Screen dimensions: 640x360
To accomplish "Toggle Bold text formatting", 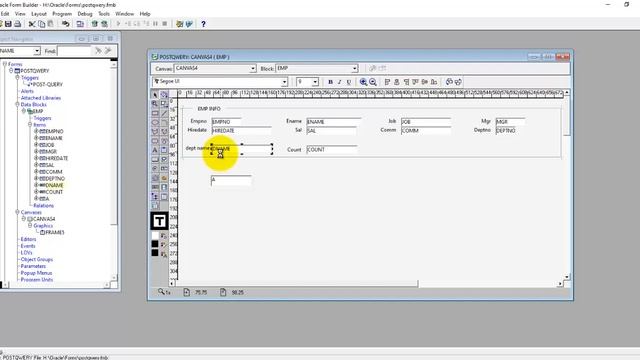I will 330,82.
